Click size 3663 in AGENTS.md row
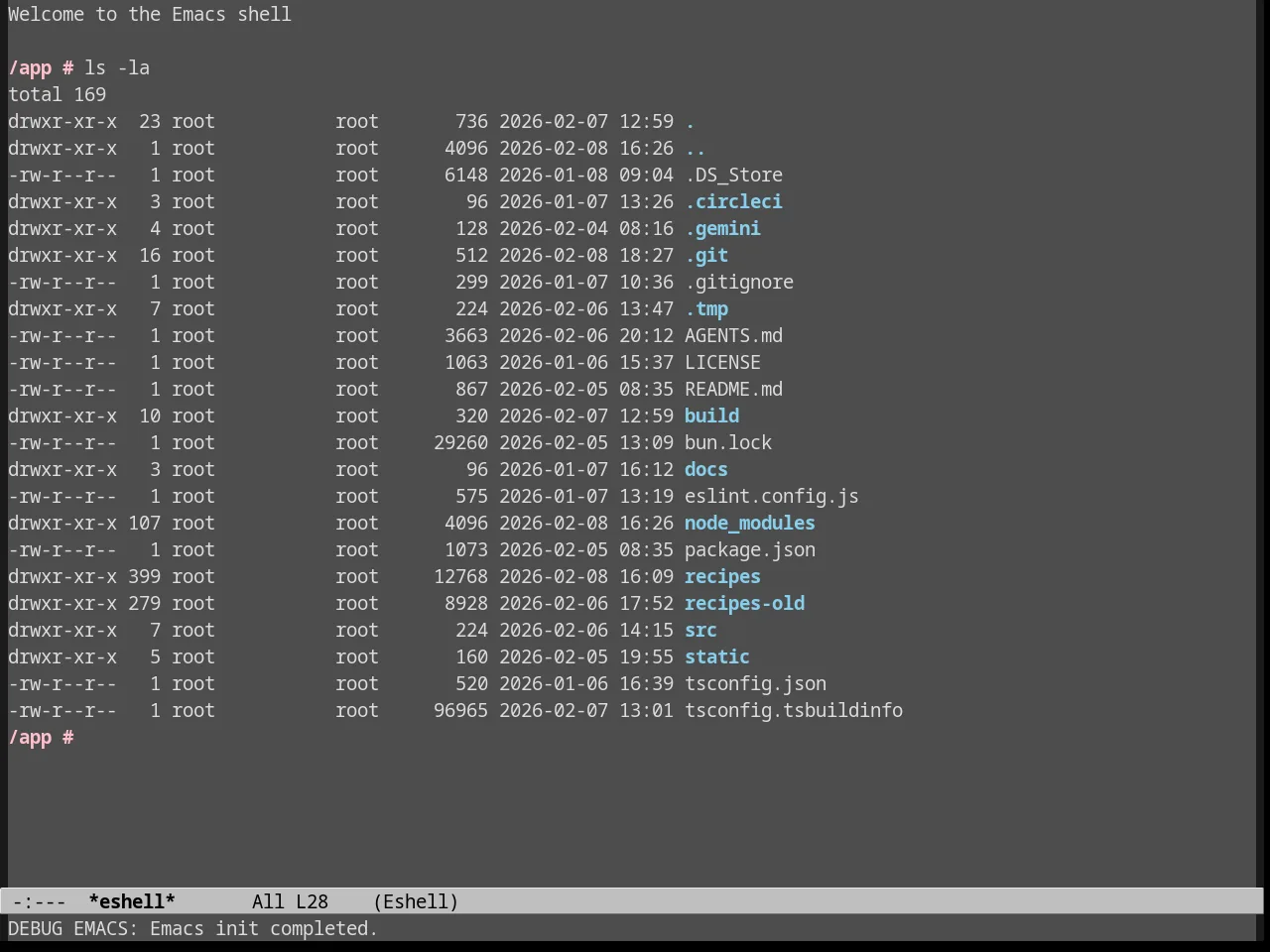The height and width of the screenshot is (952, 1270). 466,335
